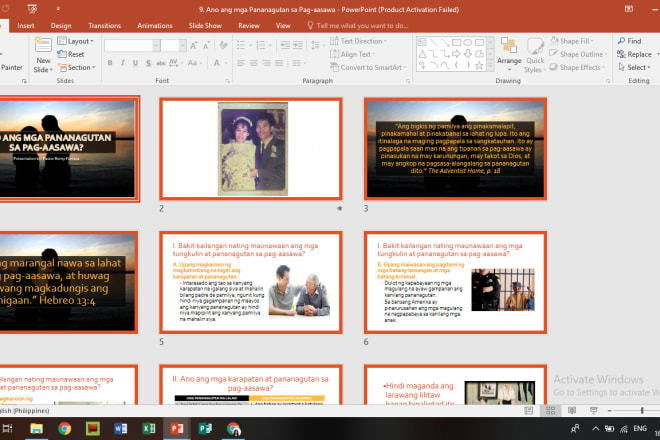The height and width of the screenshot is (440, 660).
Task: Click Decrease List Level icon
Action: coord(285,45)
